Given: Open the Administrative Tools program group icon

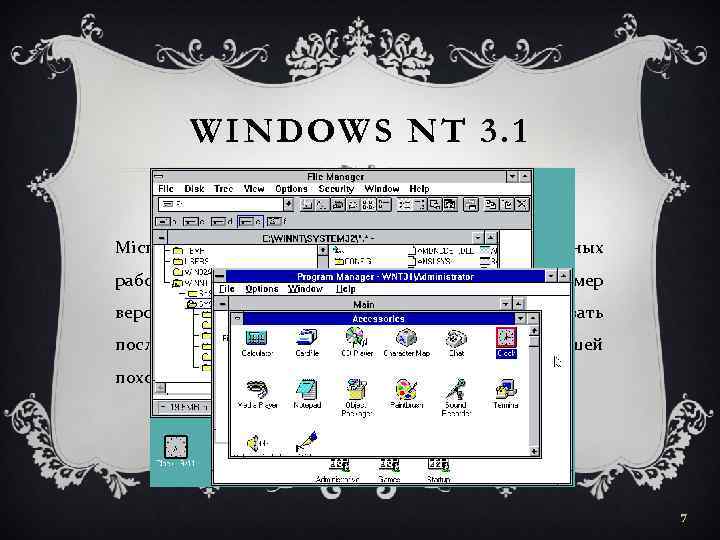Looking at the screenshot, I should click(x=338, y=471).
